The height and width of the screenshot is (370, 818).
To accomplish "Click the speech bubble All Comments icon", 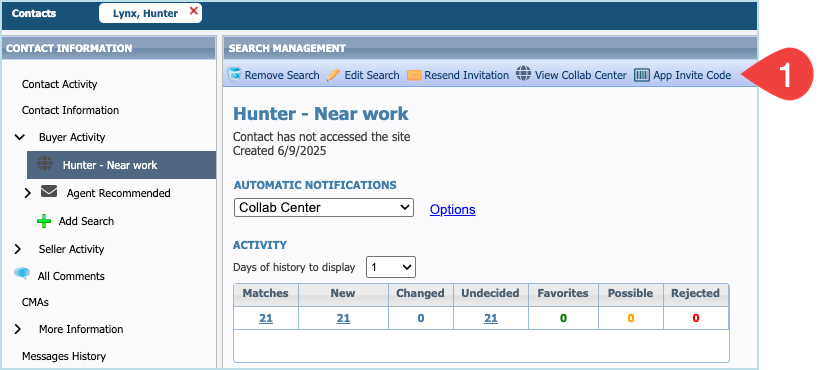I will (22, 274).
